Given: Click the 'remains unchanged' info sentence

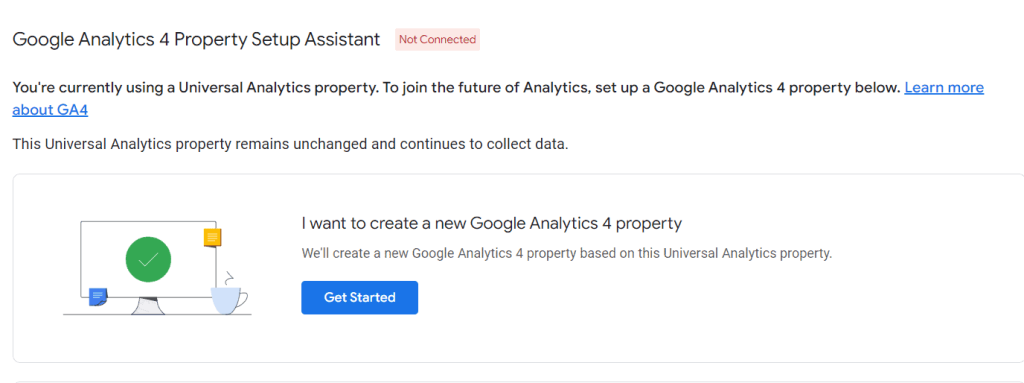Looking at the screenshot, I should (291, 144).
